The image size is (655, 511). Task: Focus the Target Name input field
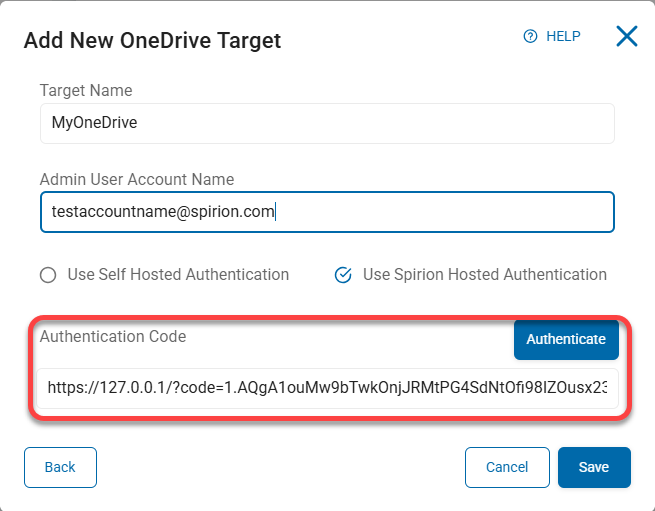pos(327,123)
